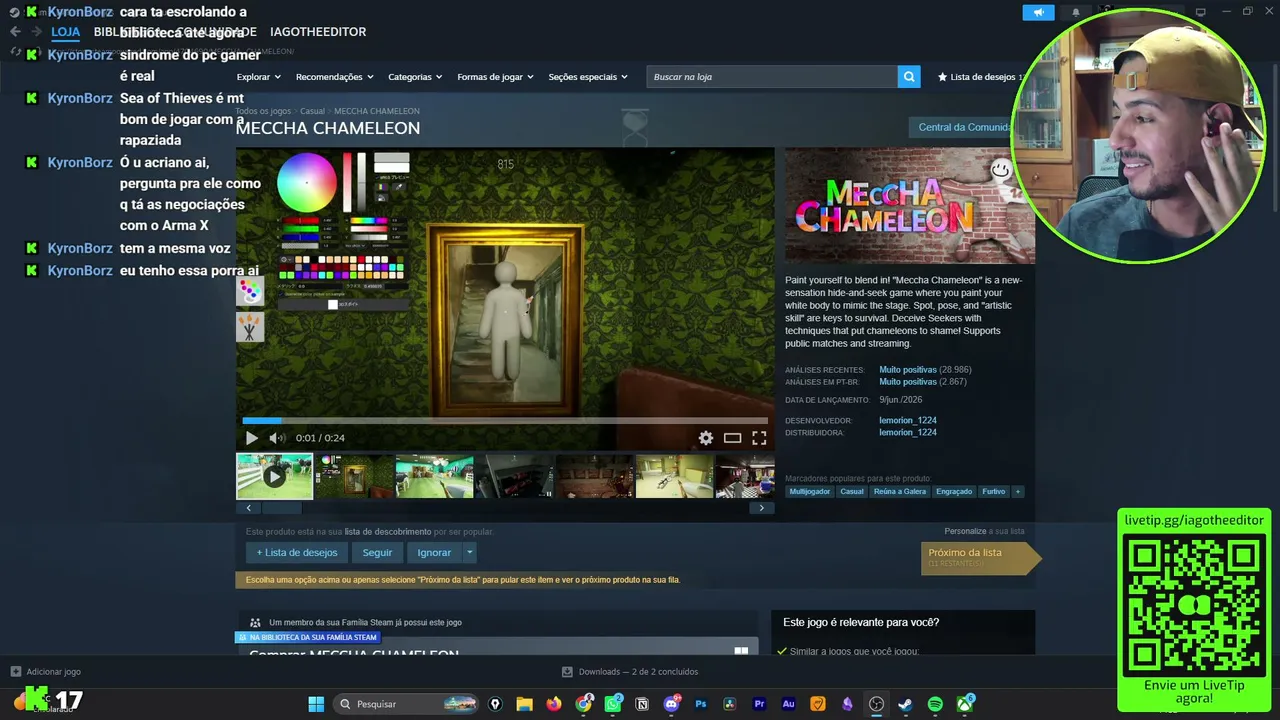1280x720 pixels.
Task: Launch Premiere Pro from the taskbar
Action: tap(759, 704)
